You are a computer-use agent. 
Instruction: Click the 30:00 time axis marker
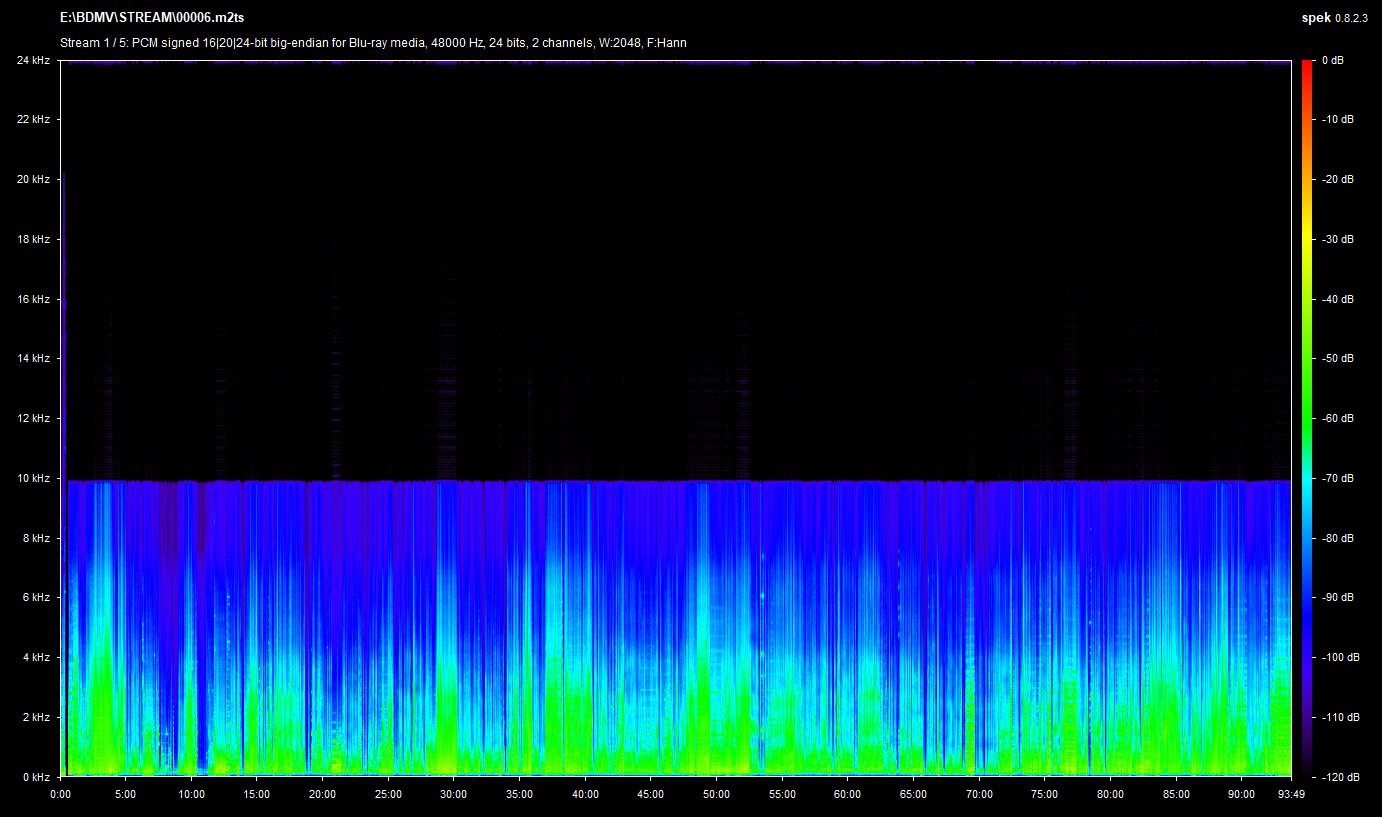tap(454, 794)
